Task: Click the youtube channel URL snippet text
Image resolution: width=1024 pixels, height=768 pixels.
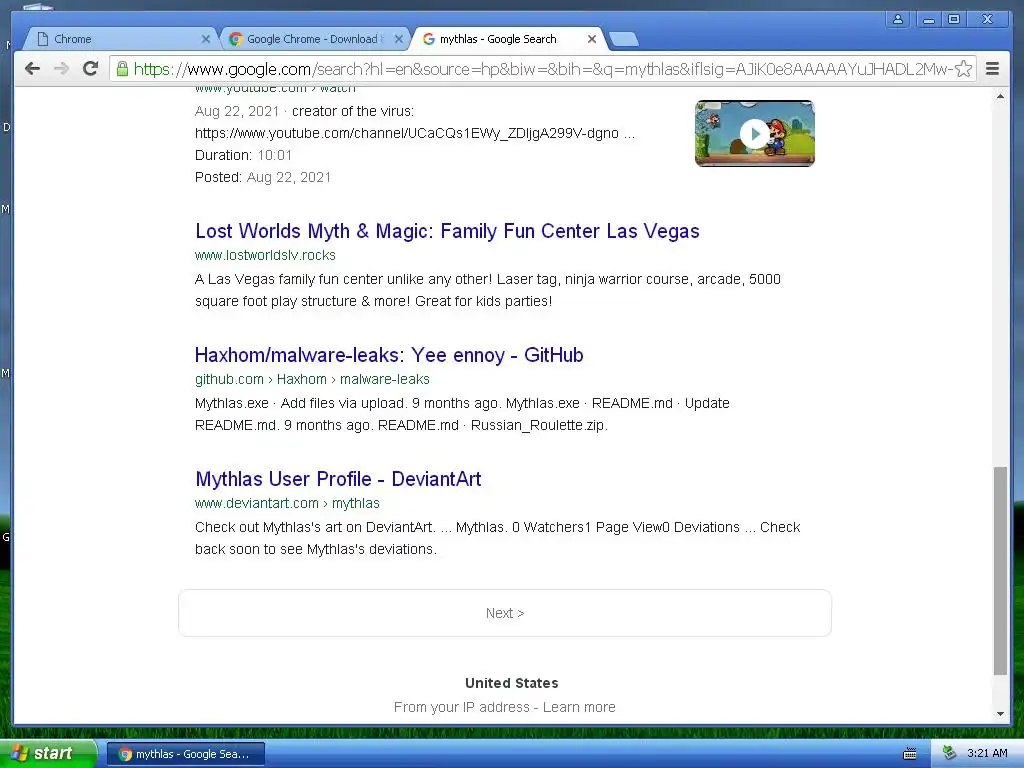Action: click(415, 133)
